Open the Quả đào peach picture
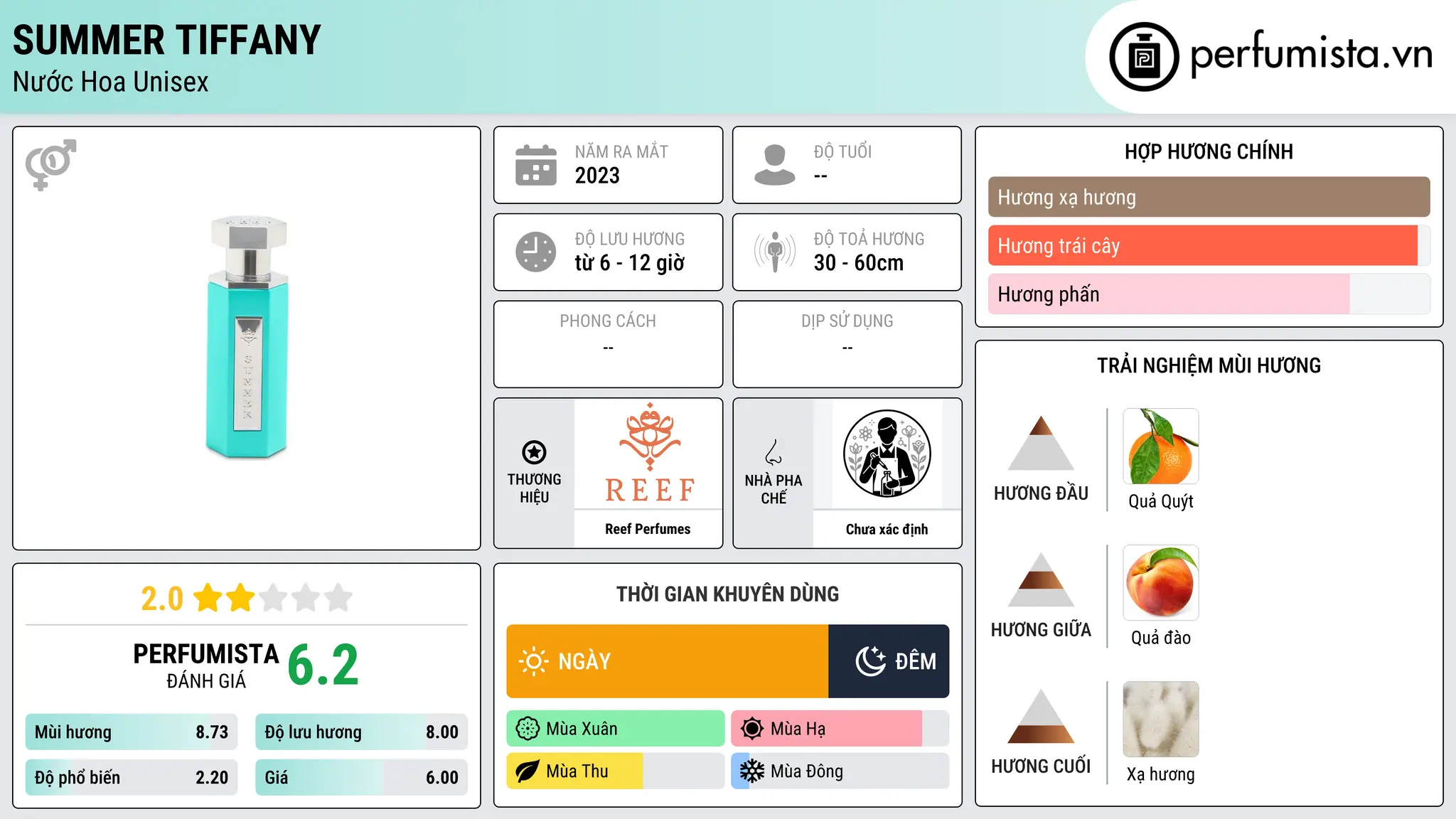1456x819 pixels. [1161, 583]
